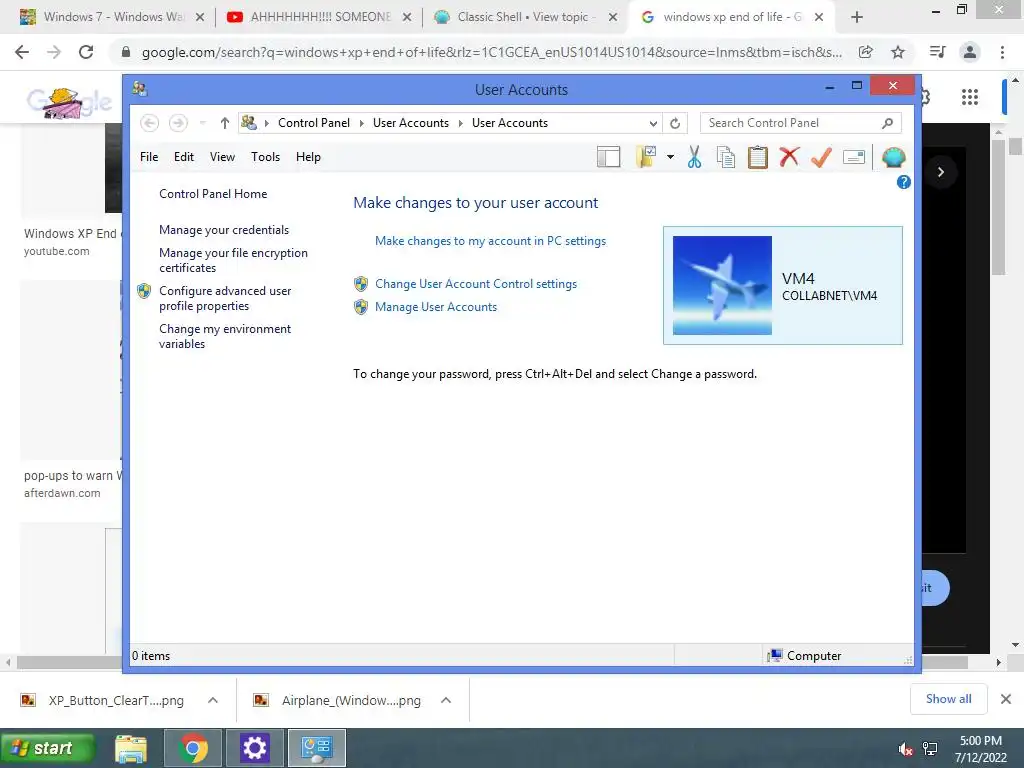Viewport: 1024px width, 768px height.
Task: Go forward in User Accounts window
Action: coord(178,123)
